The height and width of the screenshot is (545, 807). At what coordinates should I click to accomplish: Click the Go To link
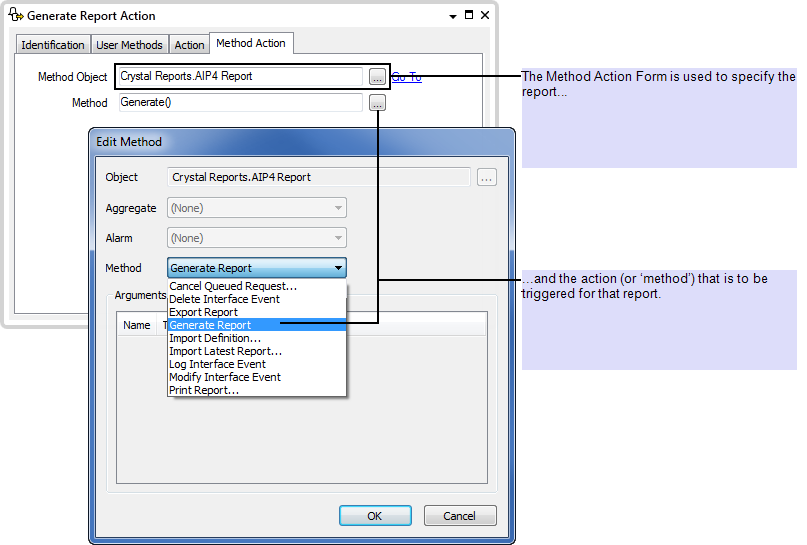click(406, 77)
